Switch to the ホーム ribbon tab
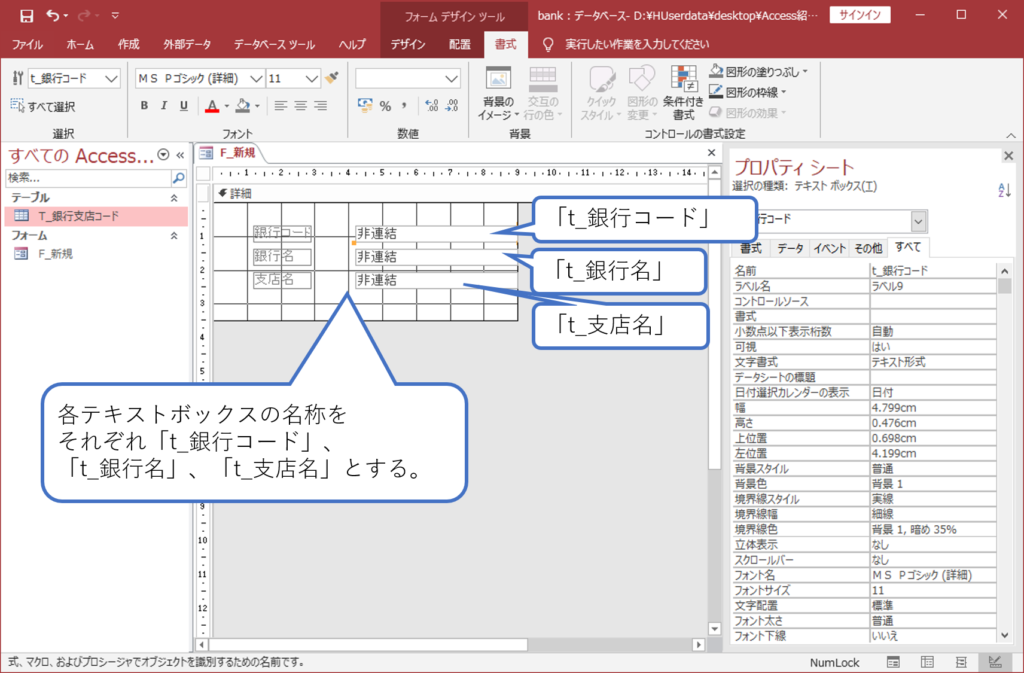Image resolution: width=1024 pixels, height=673 pixels. [x=80, y=44]
